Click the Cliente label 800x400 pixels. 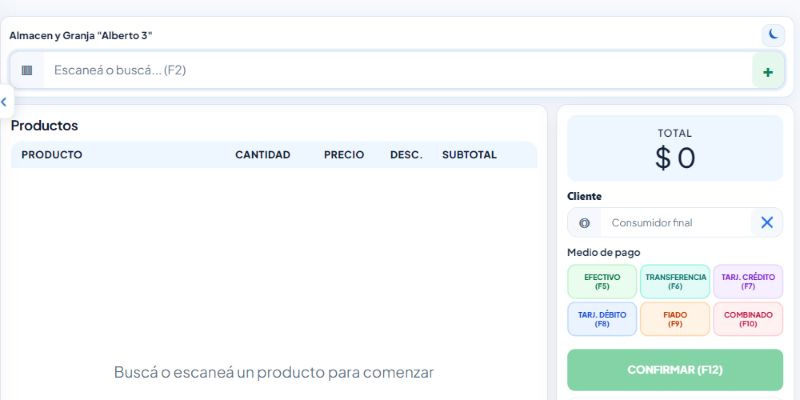pos(584,196)
